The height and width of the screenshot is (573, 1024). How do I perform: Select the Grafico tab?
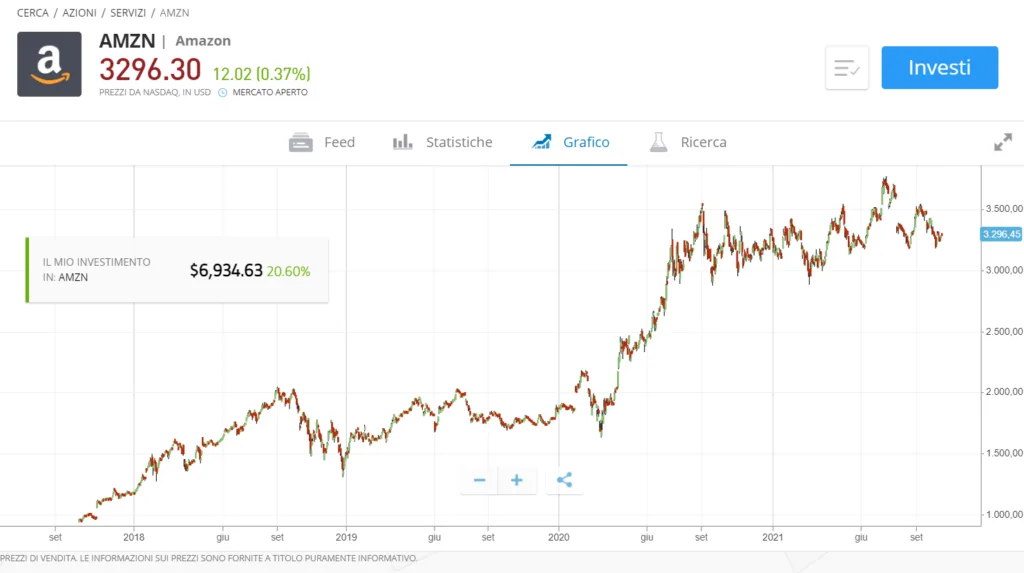tap(569, 142)
